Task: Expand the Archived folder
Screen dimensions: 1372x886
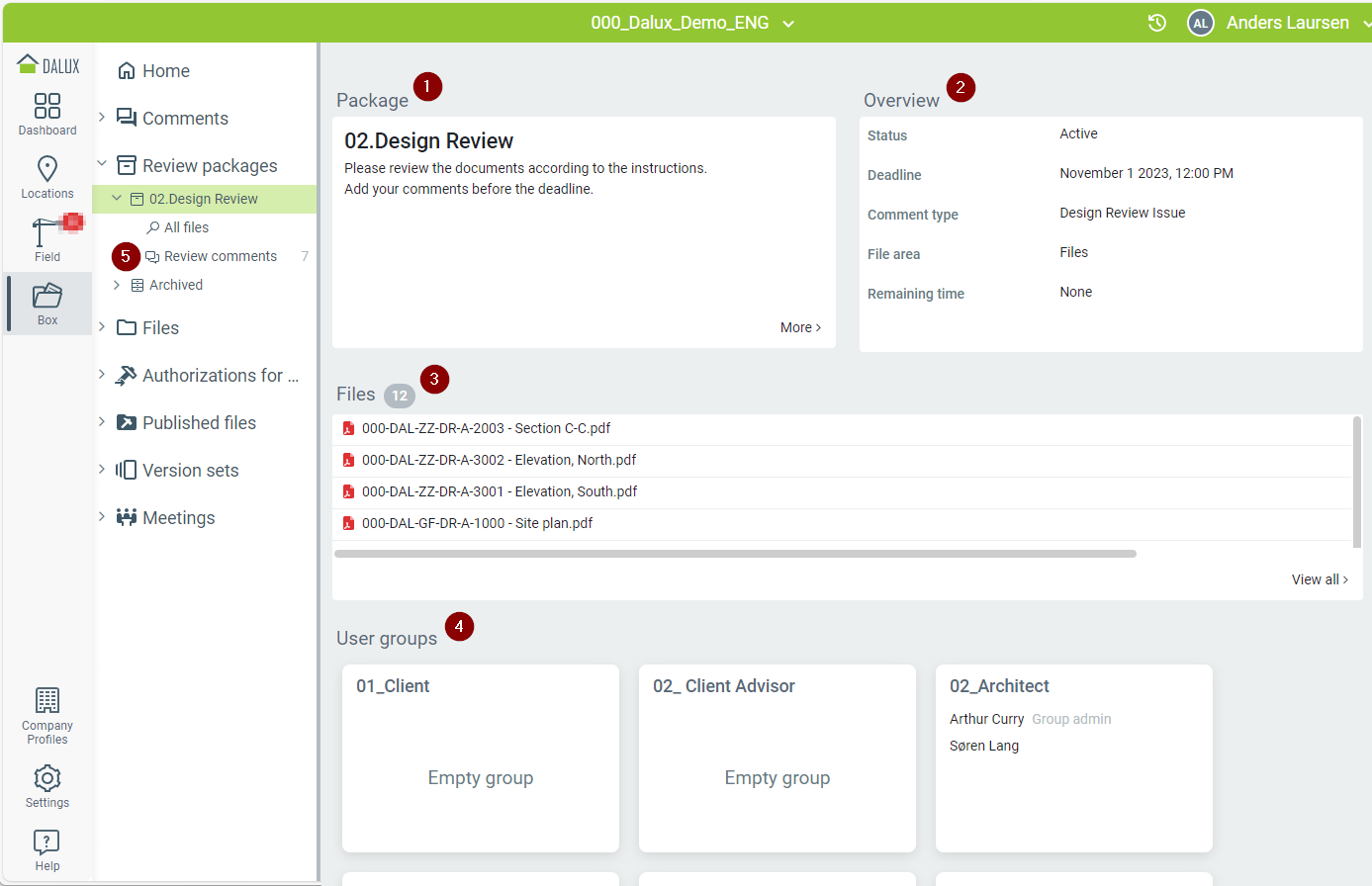Action: coord(117,285)
